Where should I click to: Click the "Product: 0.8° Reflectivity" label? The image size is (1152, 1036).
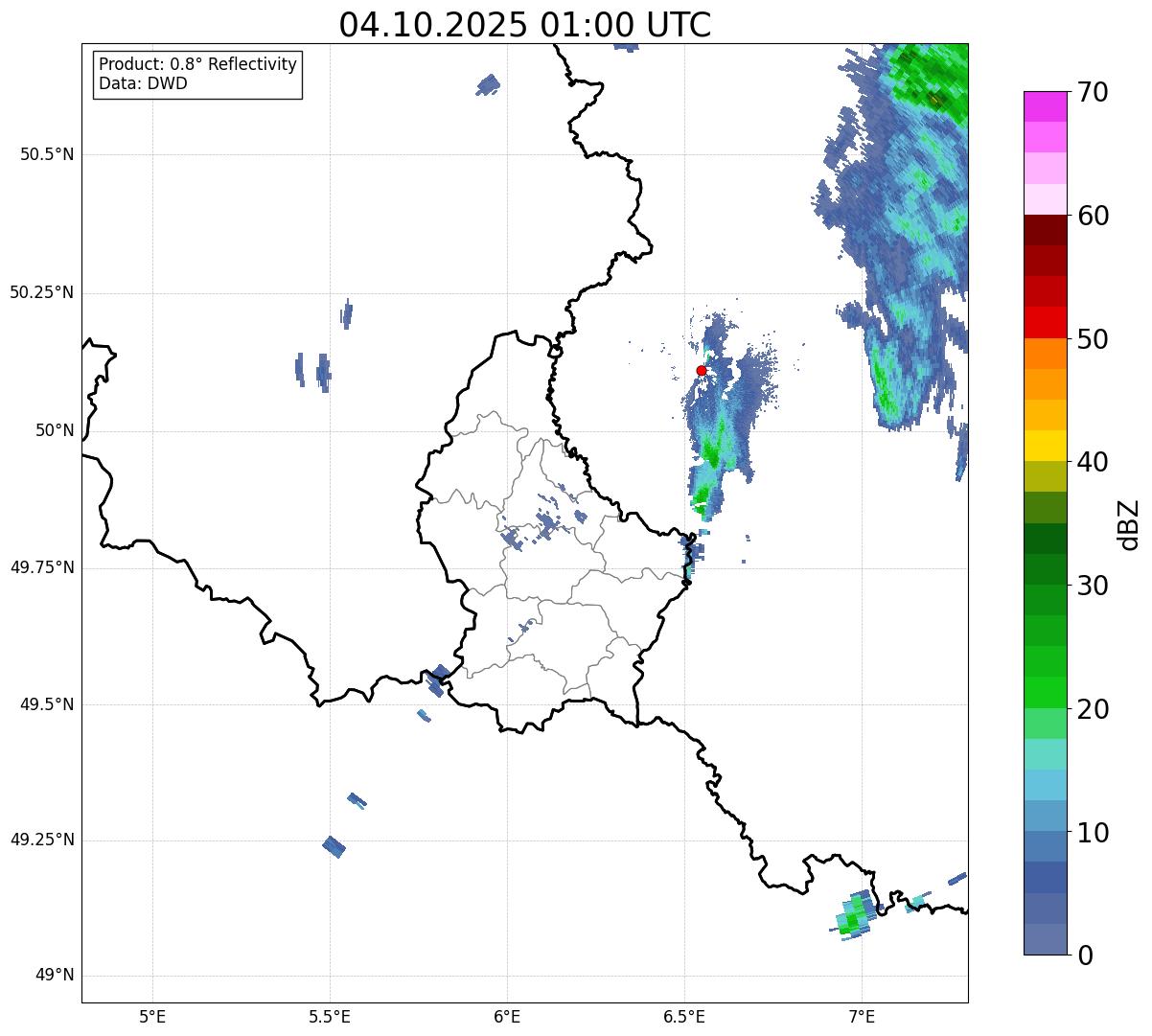click(198, 64)
